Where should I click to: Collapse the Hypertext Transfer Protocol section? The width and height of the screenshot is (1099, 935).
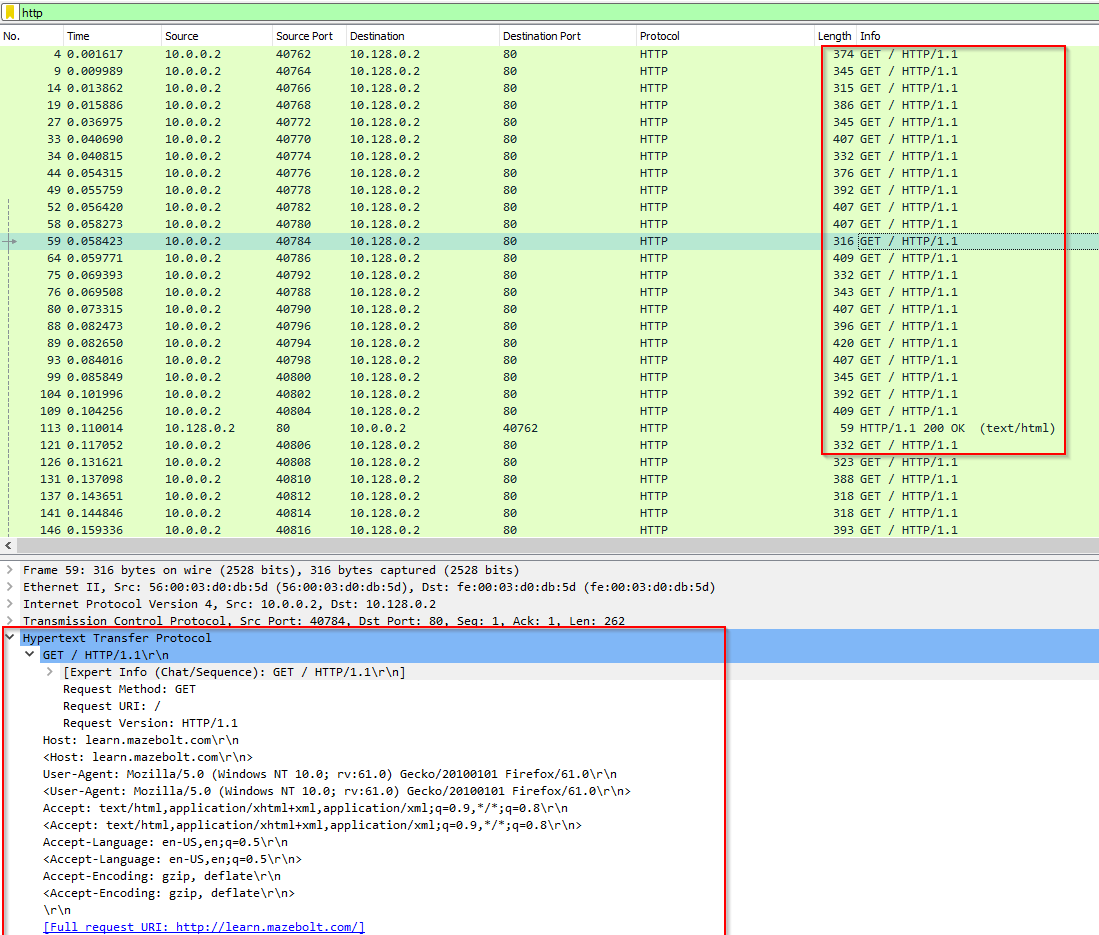10,638
